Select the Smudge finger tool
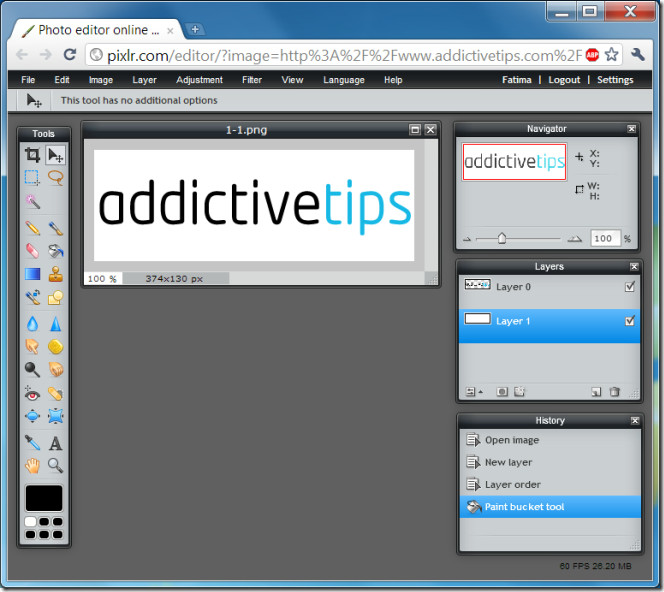The height and width of the screenshot is (592, 664). [x=32, y=347]
